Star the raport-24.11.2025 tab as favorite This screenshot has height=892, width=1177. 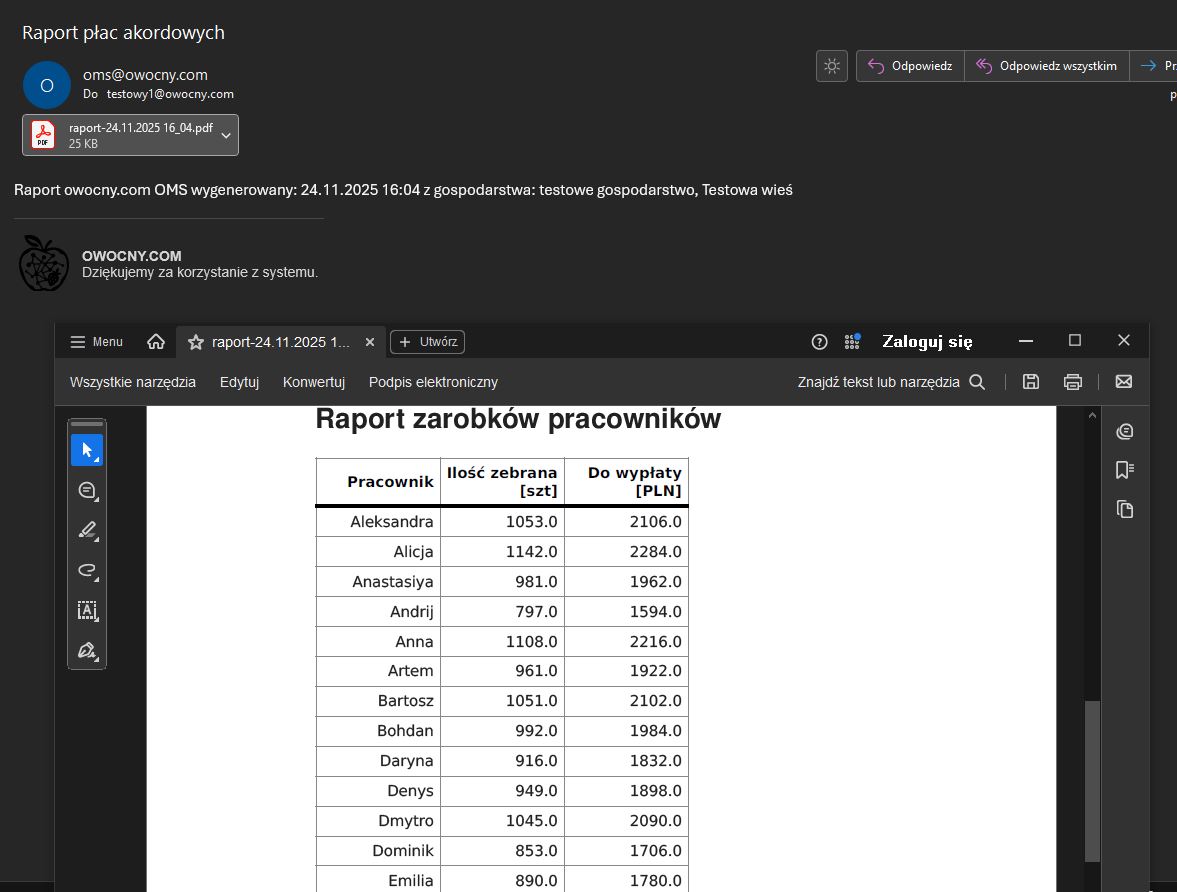196,342
